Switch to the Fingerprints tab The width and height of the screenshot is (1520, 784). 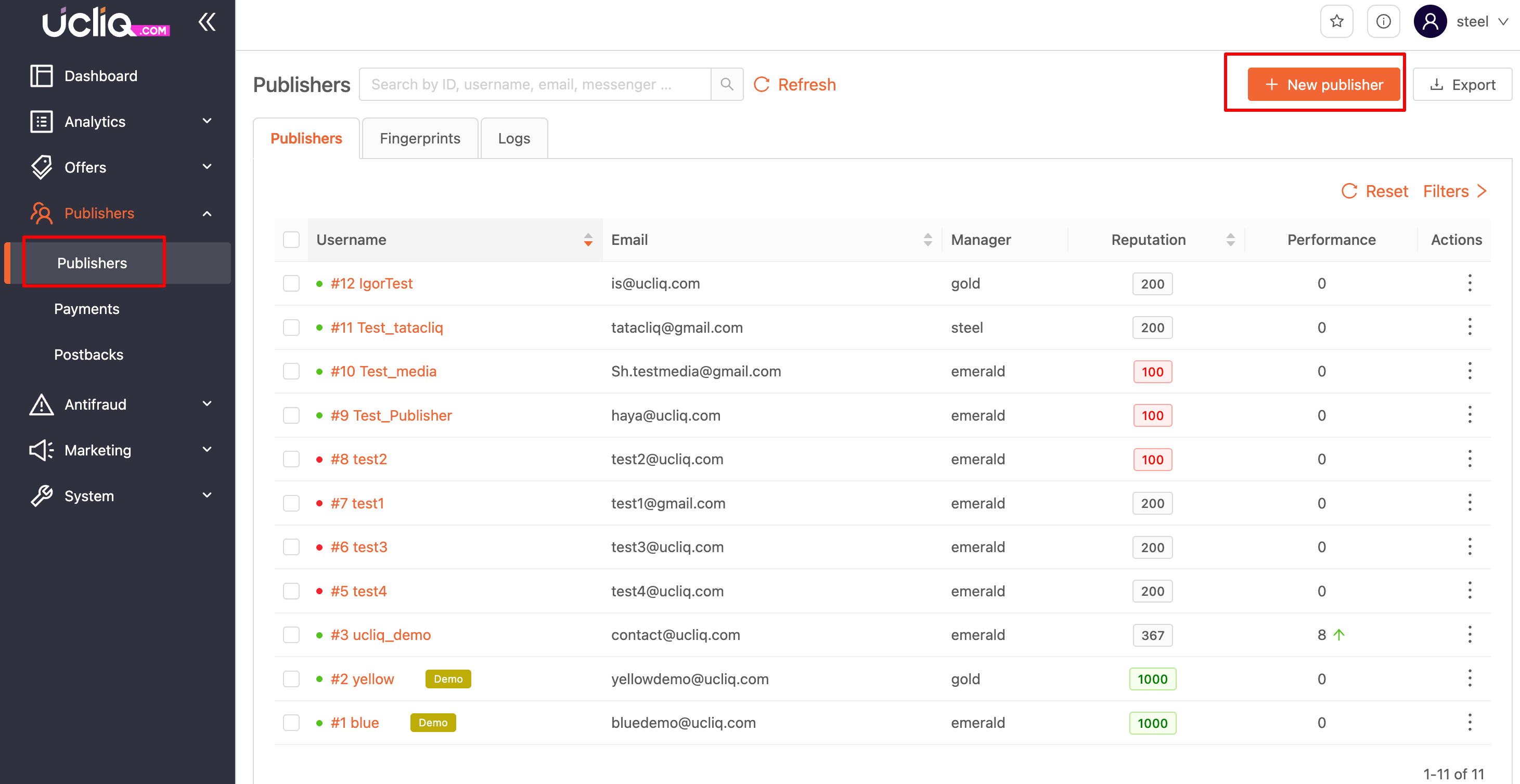419,138
